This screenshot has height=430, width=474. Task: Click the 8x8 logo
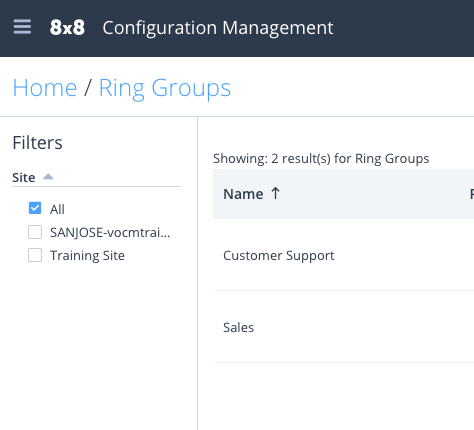[x=67, y=27]
